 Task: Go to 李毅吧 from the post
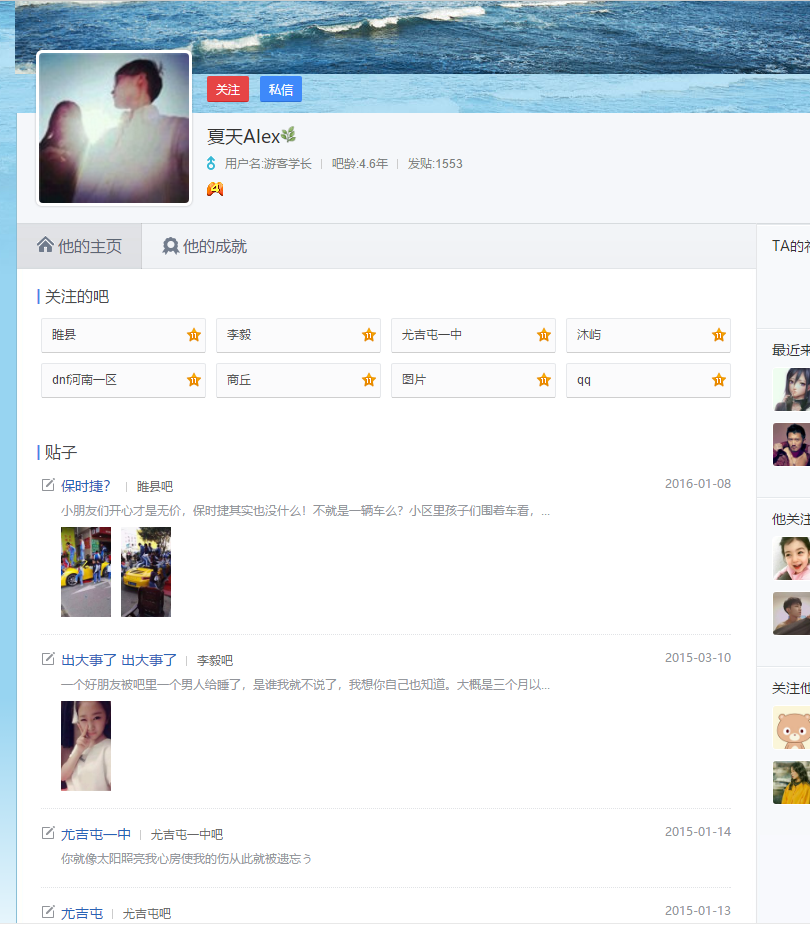(x=215, y=660)
